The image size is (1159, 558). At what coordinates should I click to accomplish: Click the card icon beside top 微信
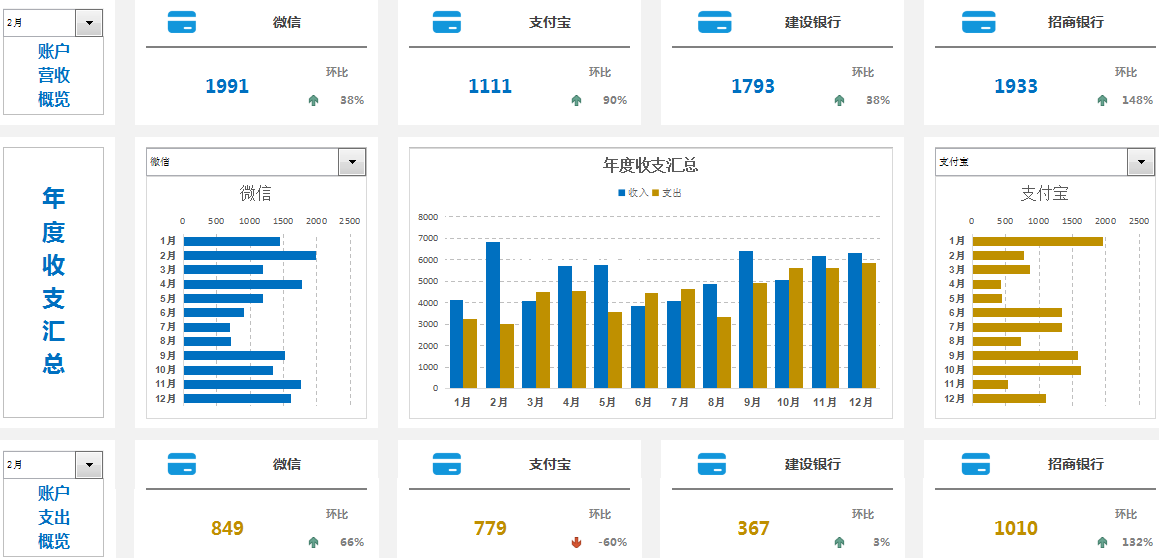click(182, 22)
